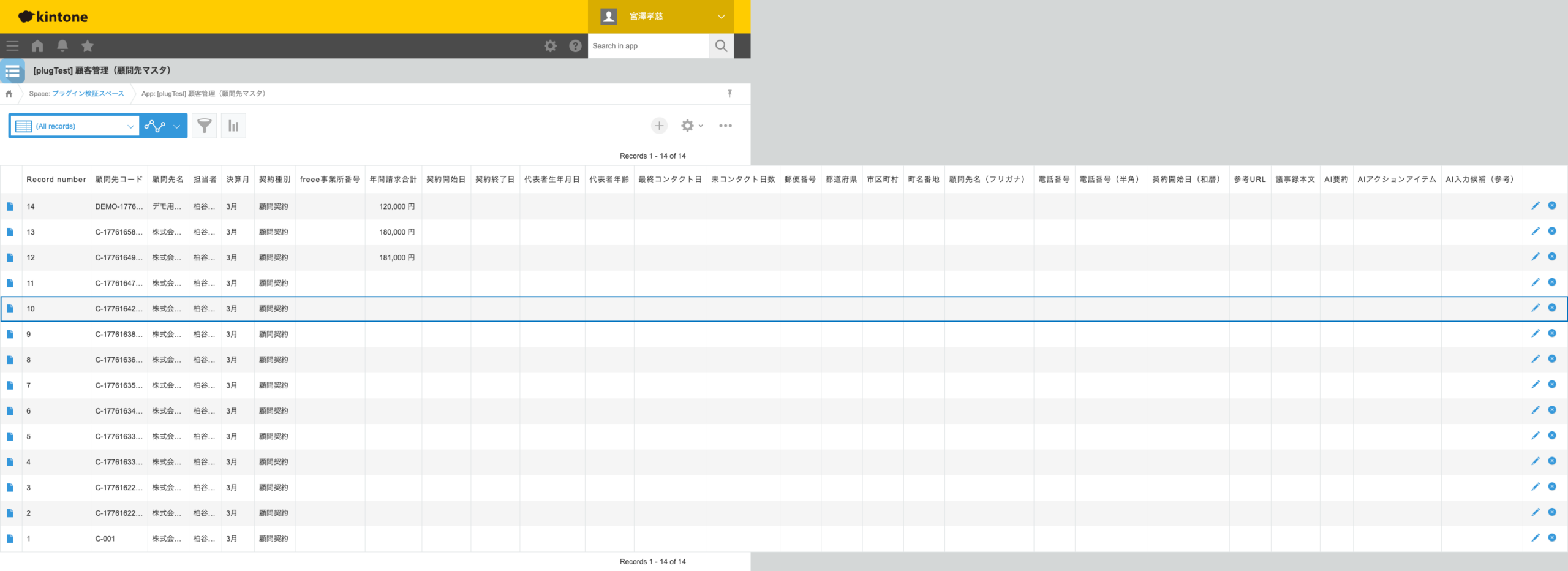
Task: Edit record 14 with the pencil icon
Action: tap(1535, 206)
